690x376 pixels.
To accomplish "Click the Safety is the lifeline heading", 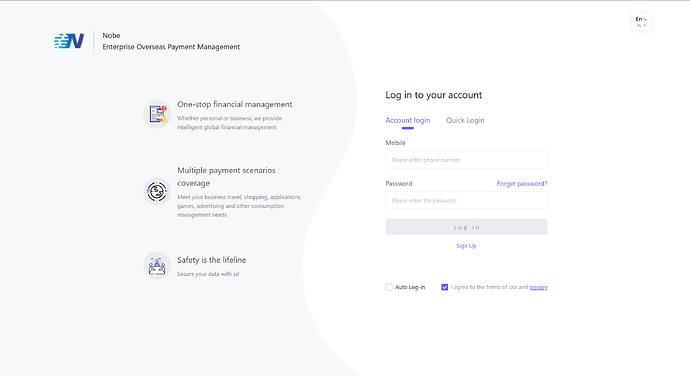I will pyautogui.click(x=212, y=260).
